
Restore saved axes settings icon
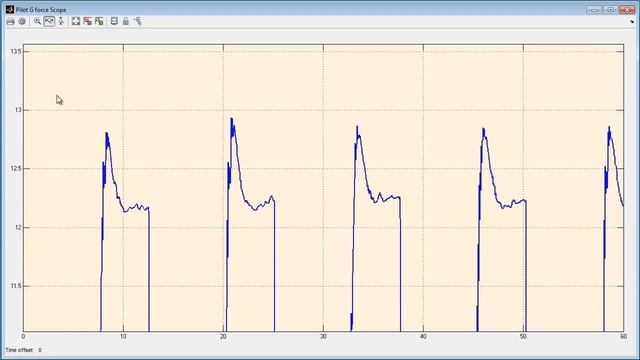(99, 21)
